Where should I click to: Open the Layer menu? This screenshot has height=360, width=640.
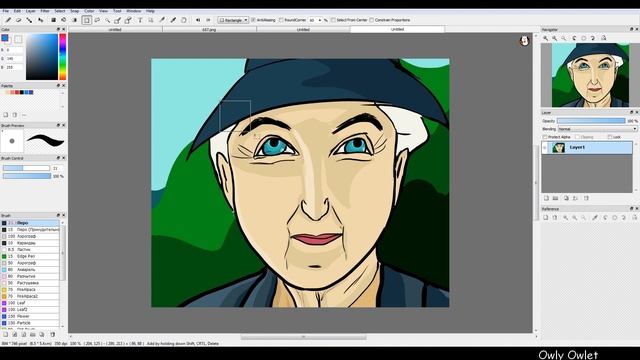pos(31,11)
